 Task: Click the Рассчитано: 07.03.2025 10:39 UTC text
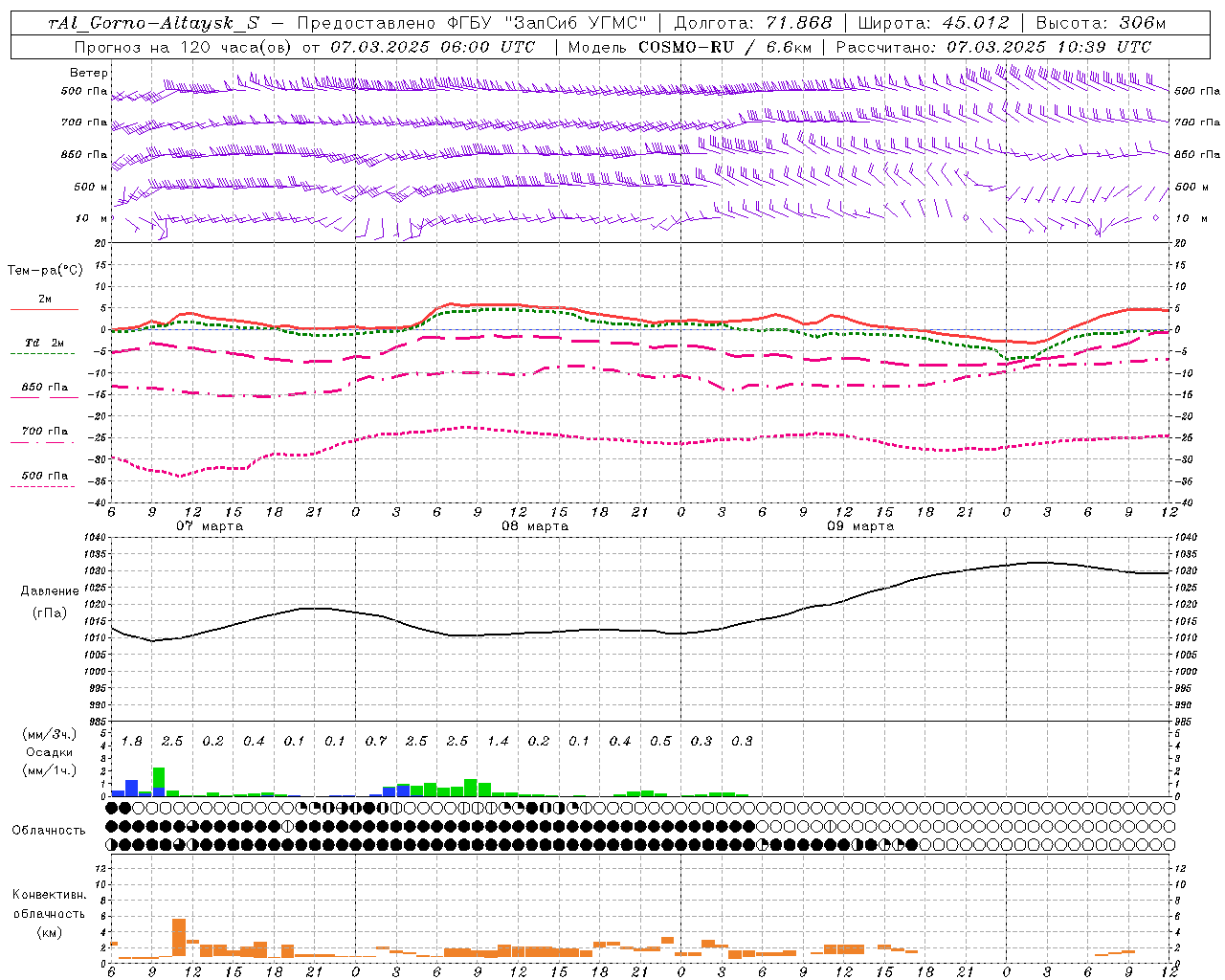(993, 47)
